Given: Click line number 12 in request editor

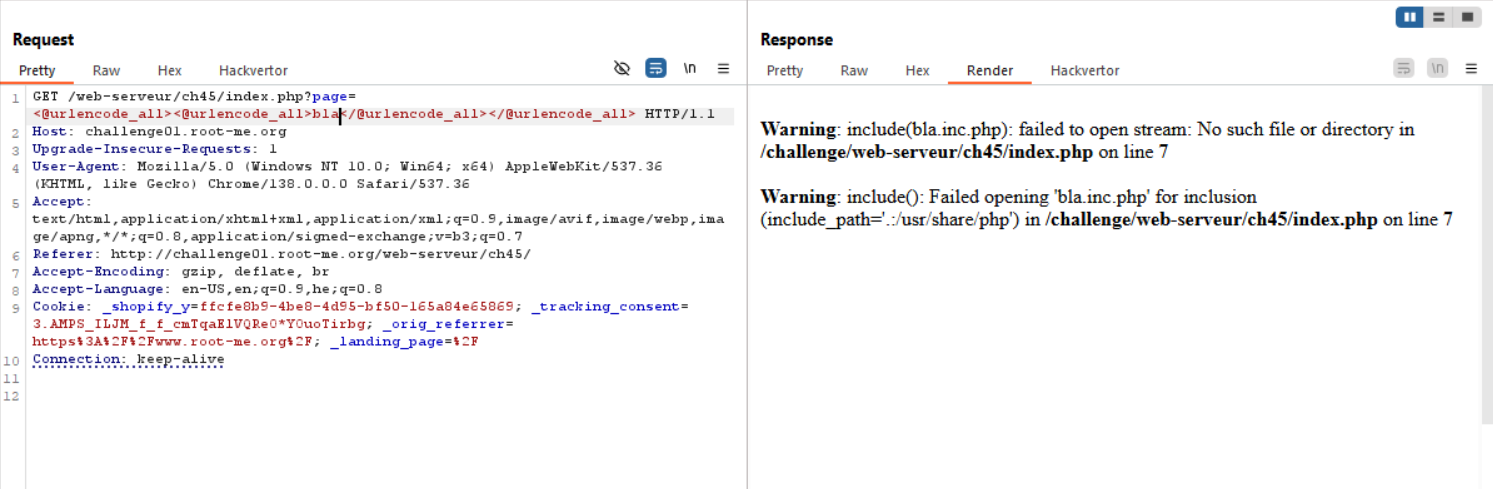Looking at the screenshot, I should (x=11, y=396).
